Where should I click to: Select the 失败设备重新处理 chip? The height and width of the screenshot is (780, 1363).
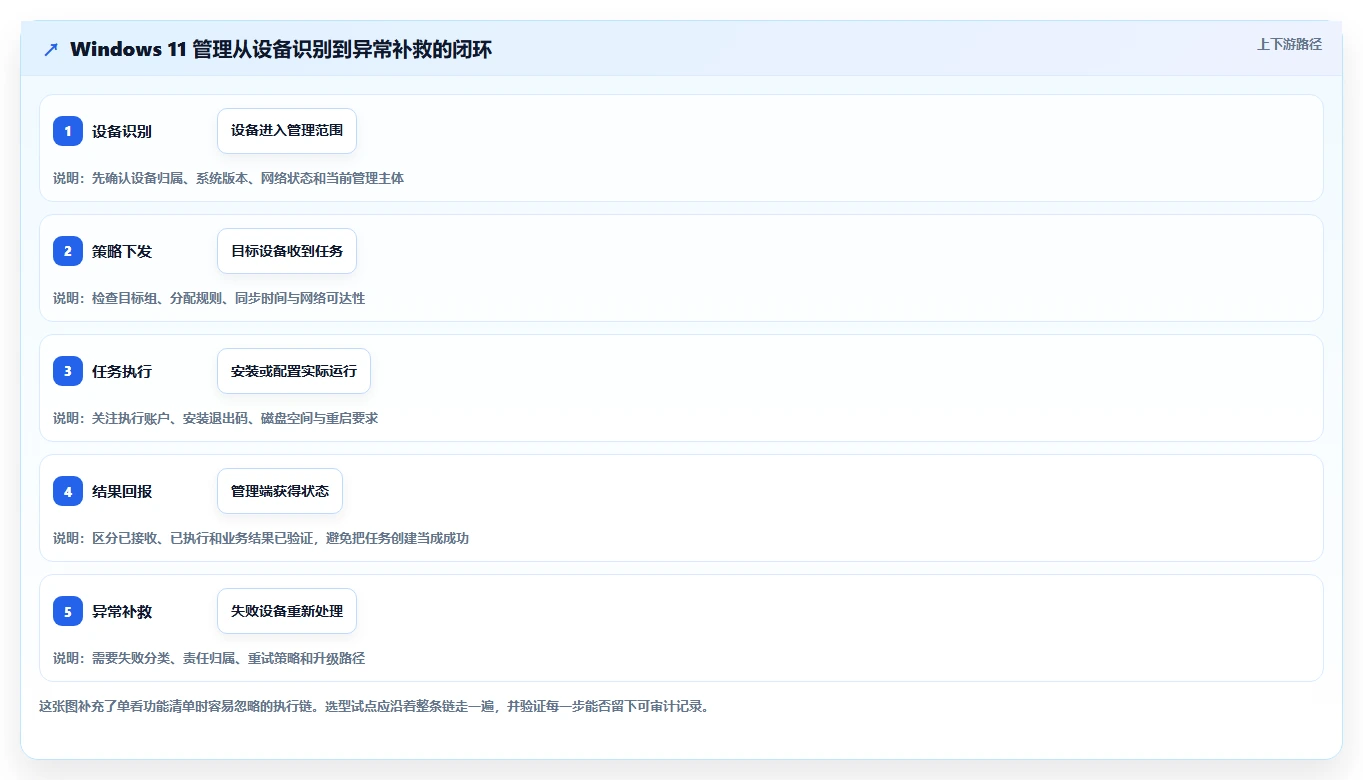[287, 611]
